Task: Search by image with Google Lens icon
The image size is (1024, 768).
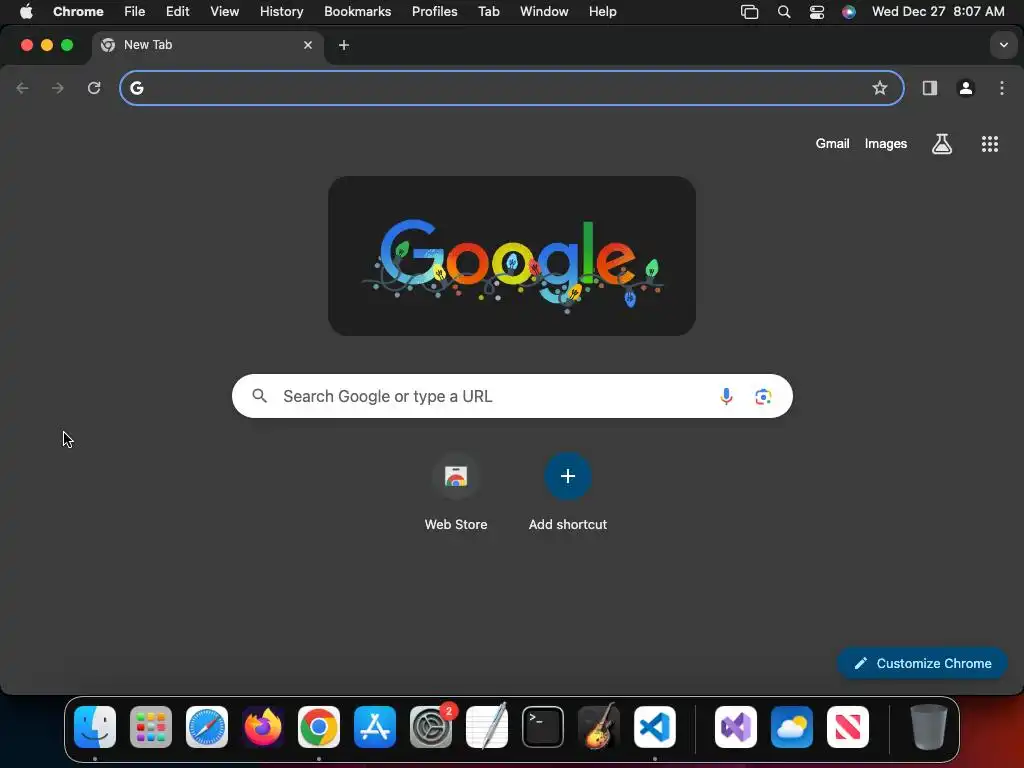Action: pyautogui.click(x=763, y=396)
